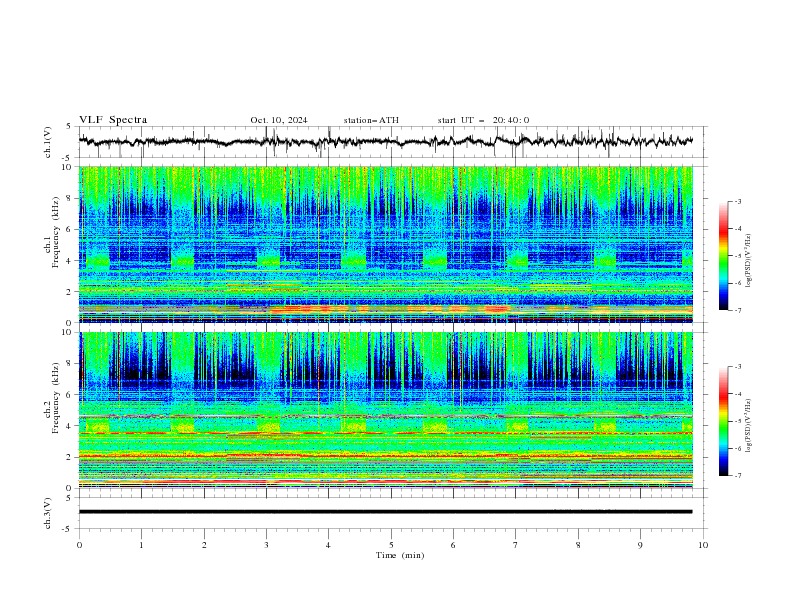Click the "Time (min)" axis title

click(x=400, y=555)
